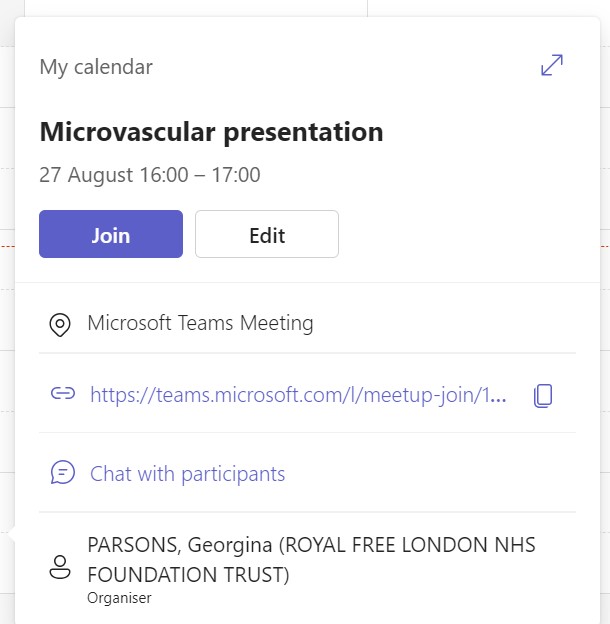Click the chat bubble icon

click(x=63, y=473)
